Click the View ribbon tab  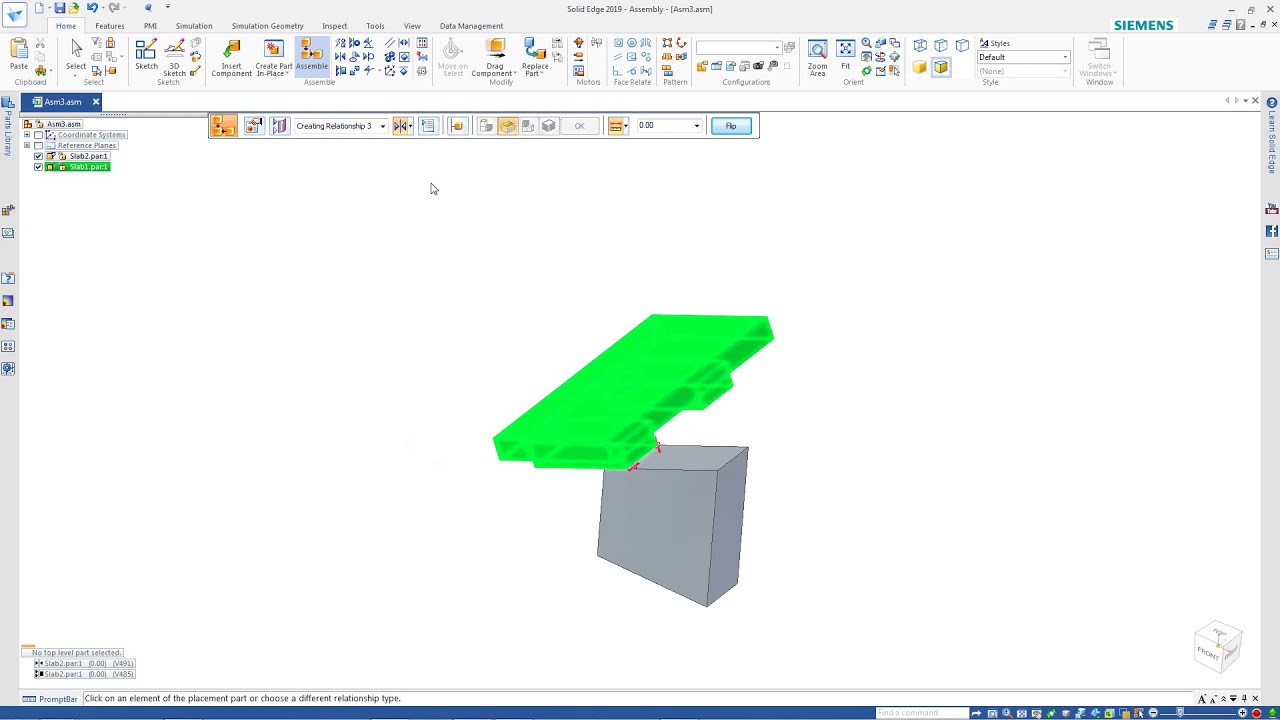pos(412,26)
